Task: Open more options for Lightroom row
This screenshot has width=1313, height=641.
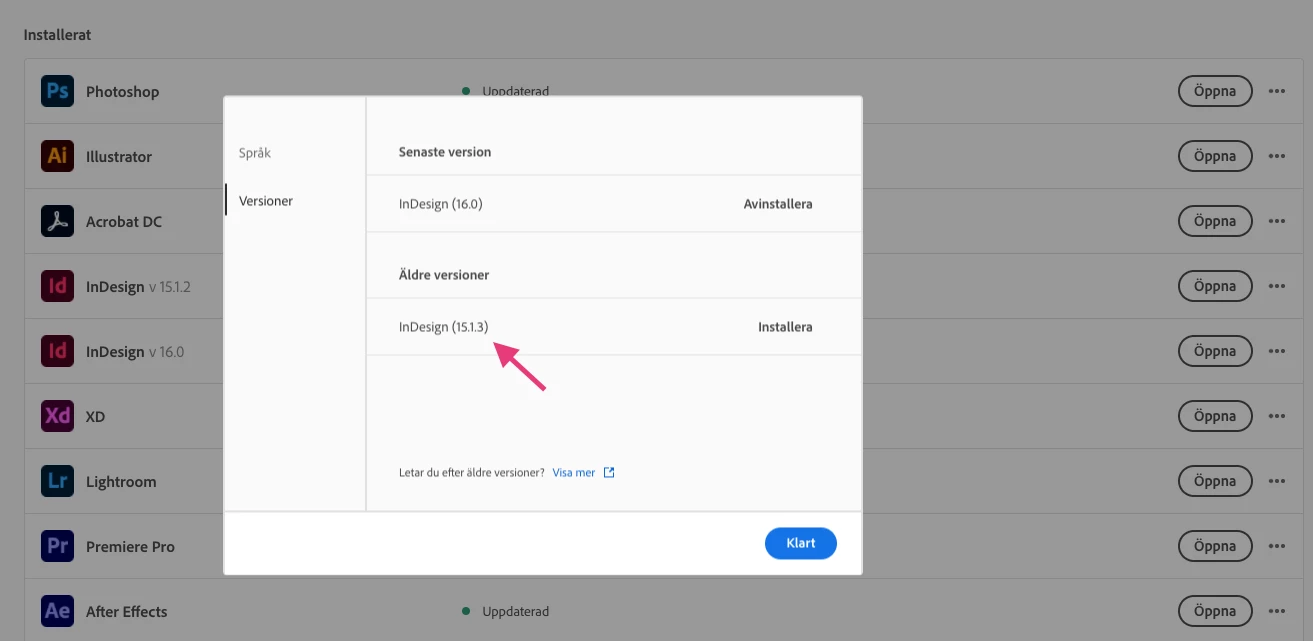Action: [x=1277, y=481]
